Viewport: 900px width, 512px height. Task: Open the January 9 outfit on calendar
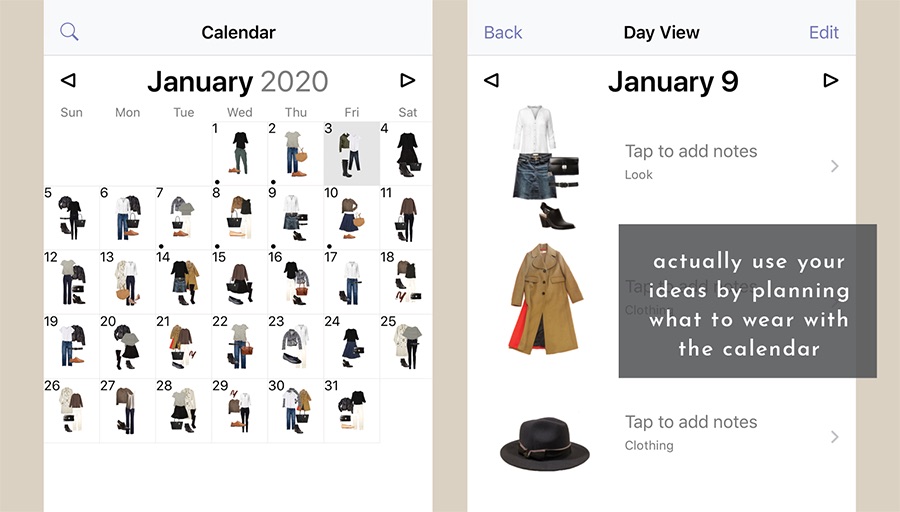pyautogui.click(x=295, y=218)
